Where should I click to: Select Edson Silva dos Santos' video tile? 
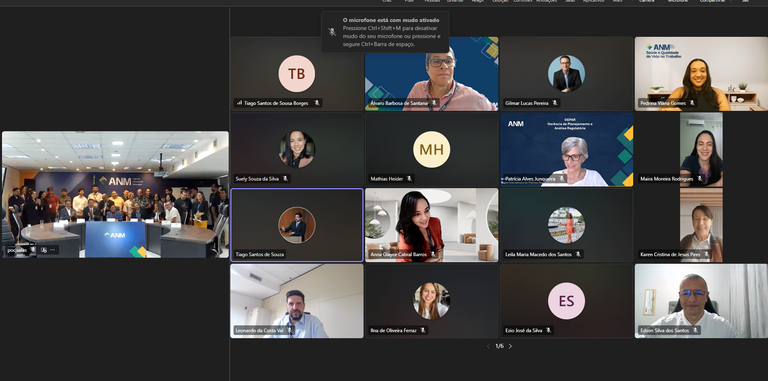click(x=701, y=301)
